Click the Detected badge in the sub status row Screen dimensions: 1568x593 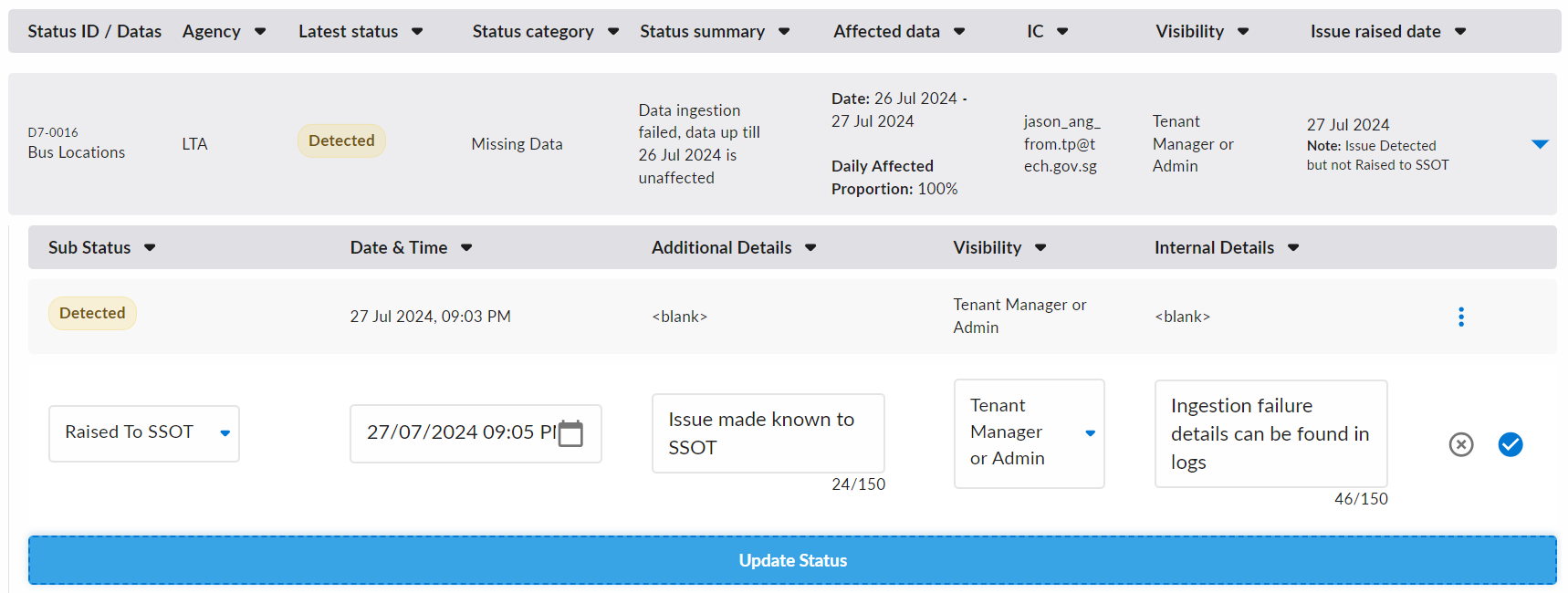pyautogui.click(x=92, y=313)
